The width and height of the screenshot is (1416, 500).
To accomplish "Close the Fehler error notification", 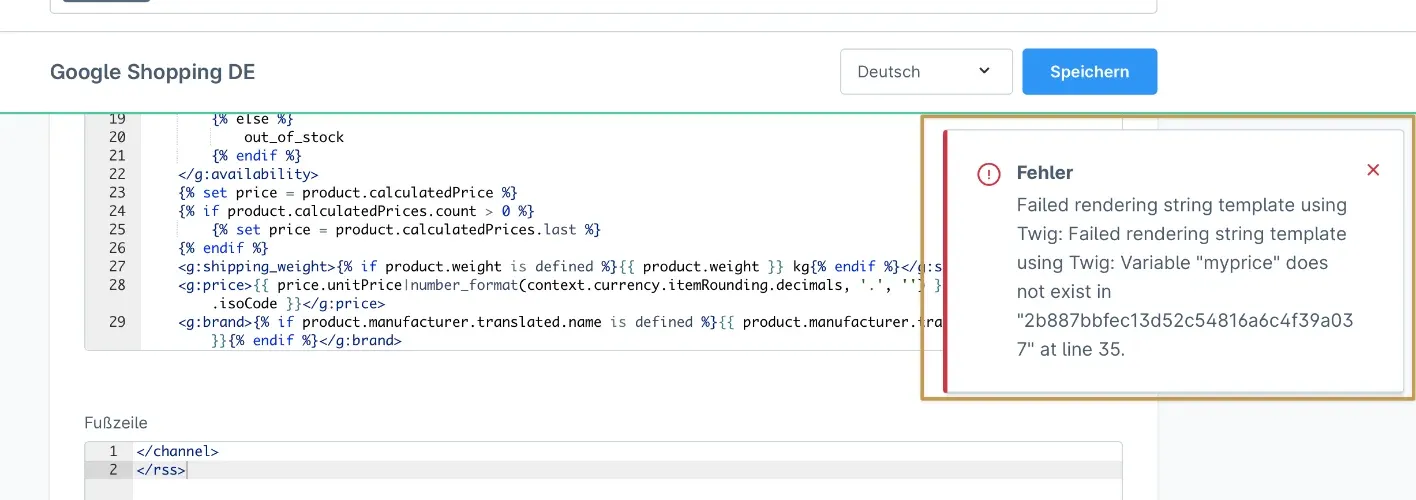I will point(1373,170).
